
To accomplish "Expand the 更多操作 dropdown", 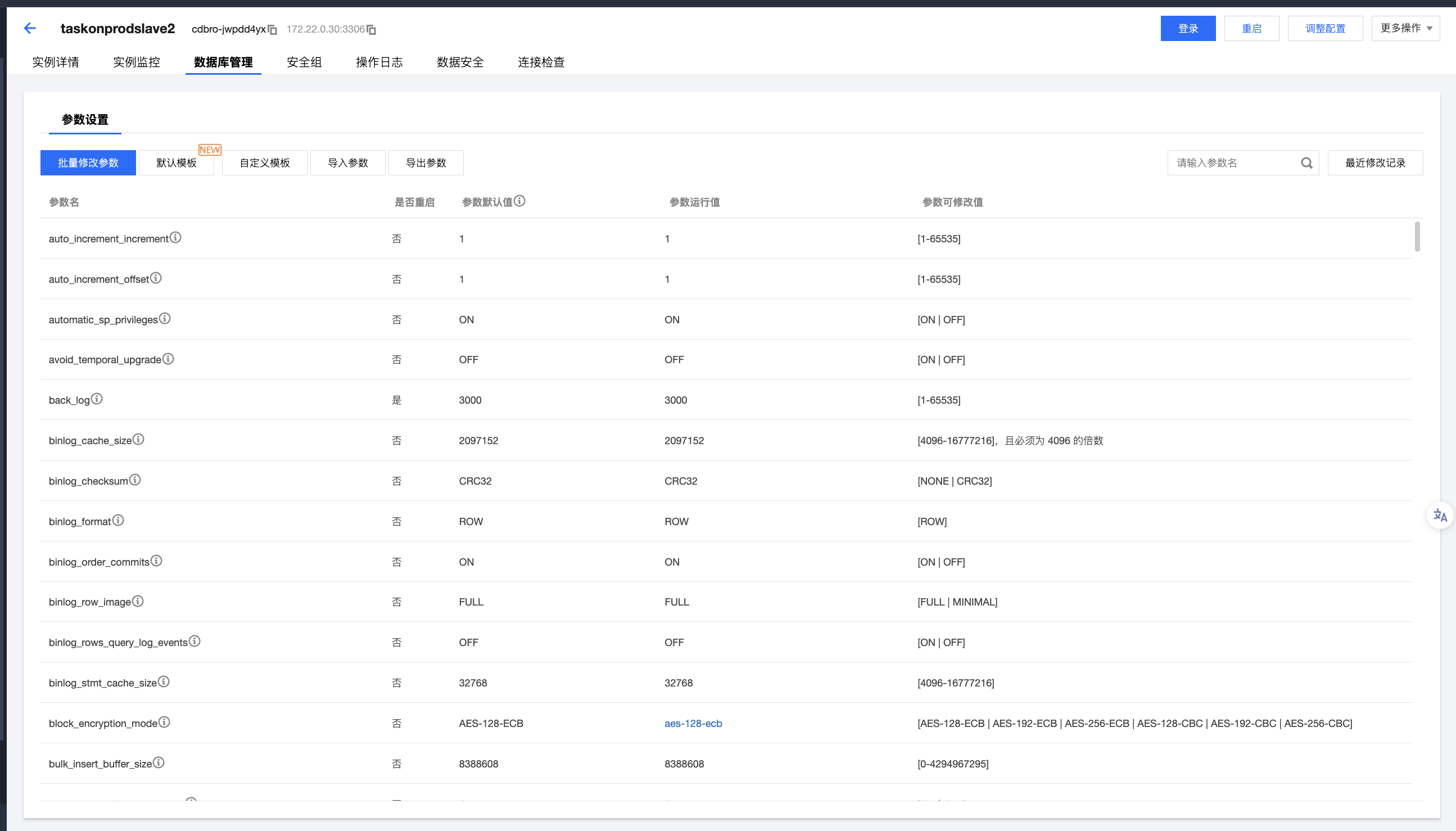I will point(1405,28).
